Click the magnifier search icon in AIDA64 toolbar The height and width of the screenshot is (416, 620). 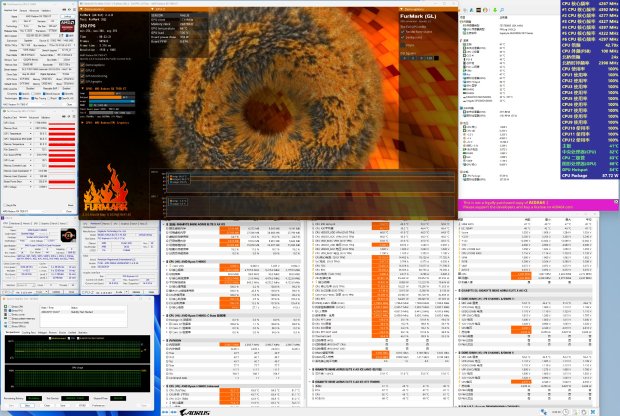502,10
